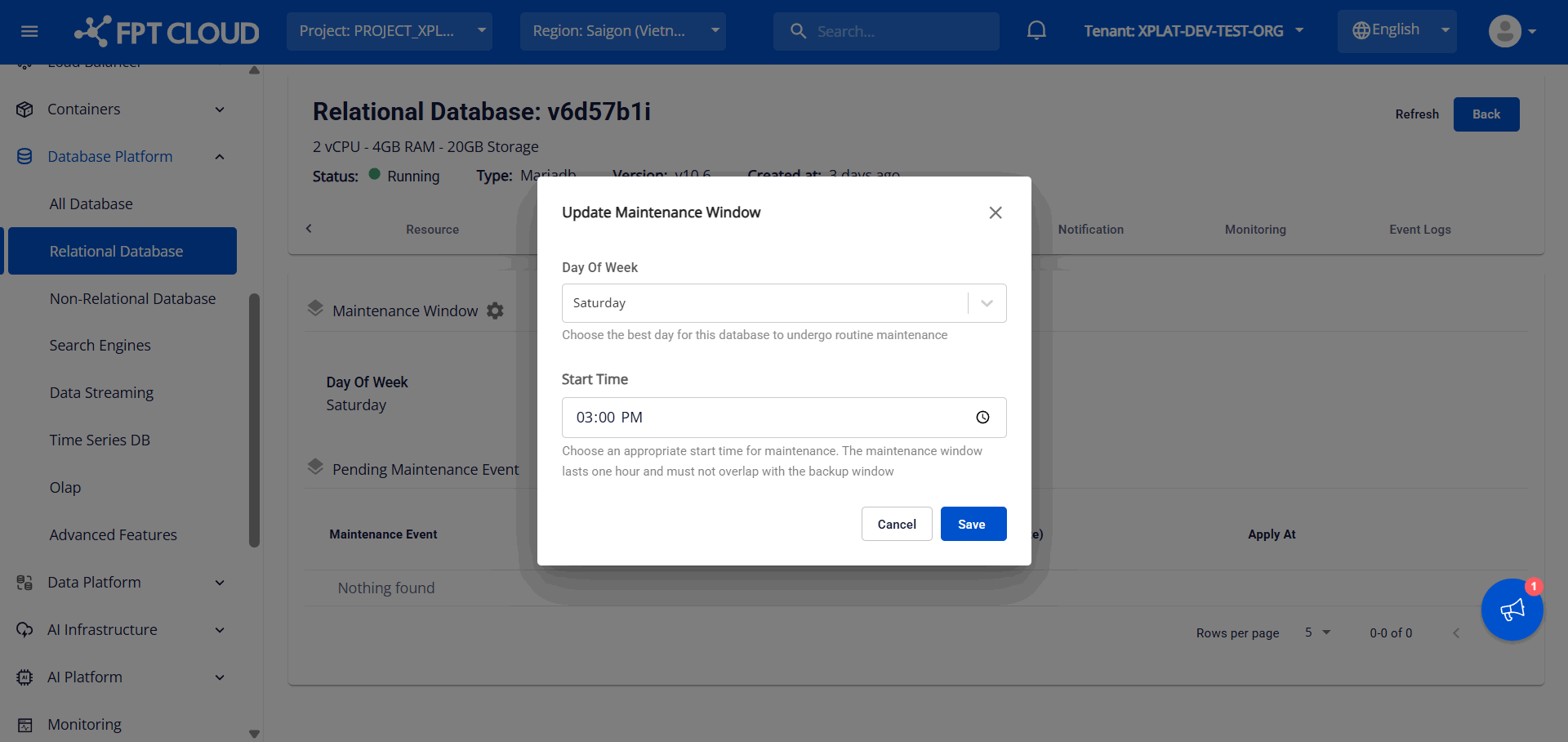Open the announcements megaphone chat button
Viewport: 1568px width, 742px height.
(x=1512, y=610)
